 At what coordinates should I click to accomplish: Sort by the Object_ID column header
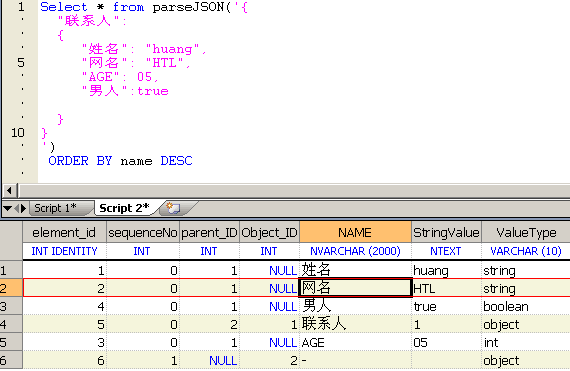point(269,232)
